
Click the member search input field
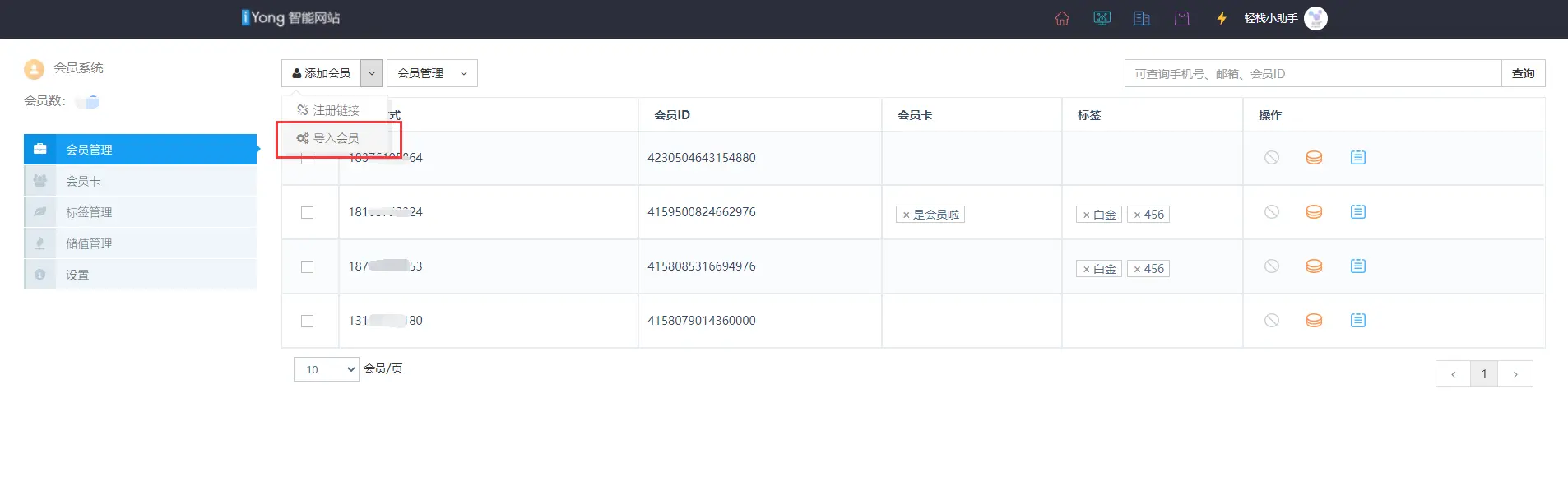(x=1312, y=73)
